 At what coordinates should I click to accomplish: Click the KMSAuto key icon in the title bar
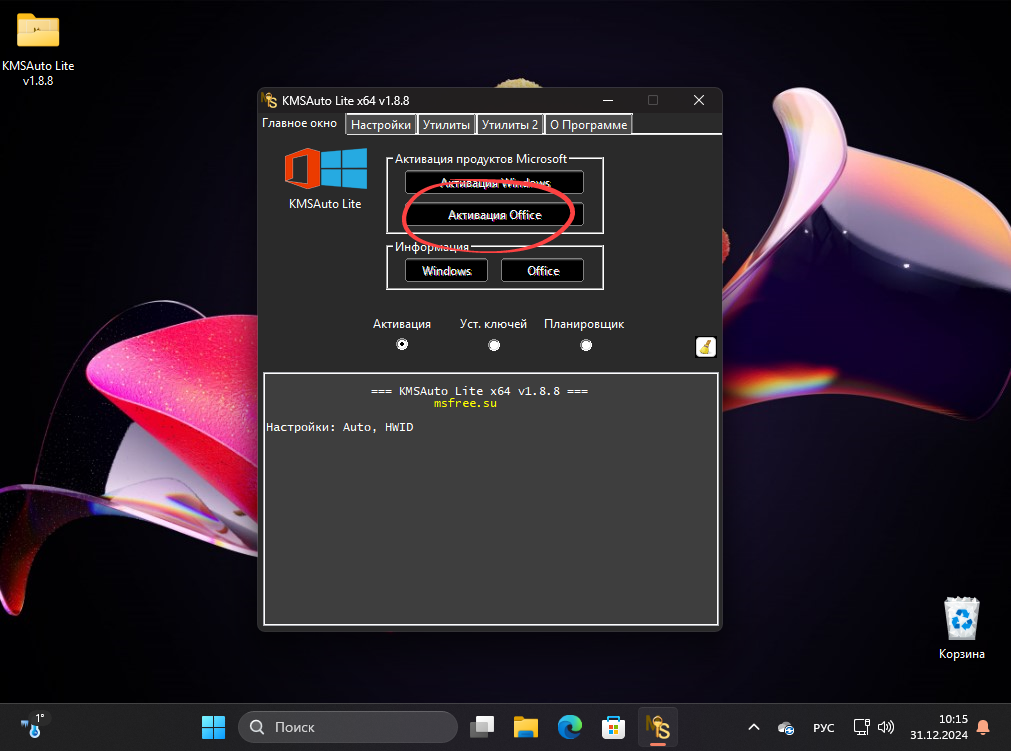click(270, 100)
